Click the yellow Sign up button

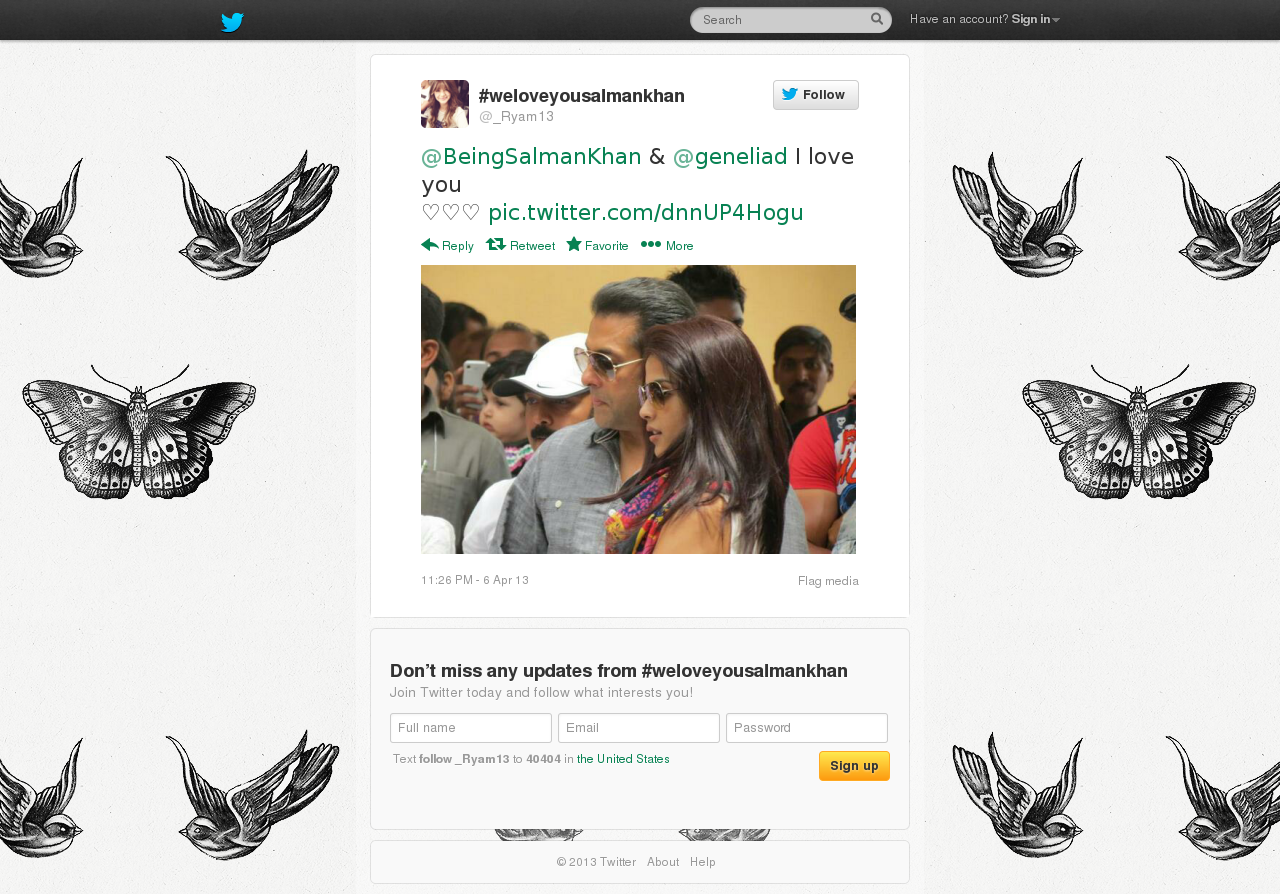click(854, 766)
